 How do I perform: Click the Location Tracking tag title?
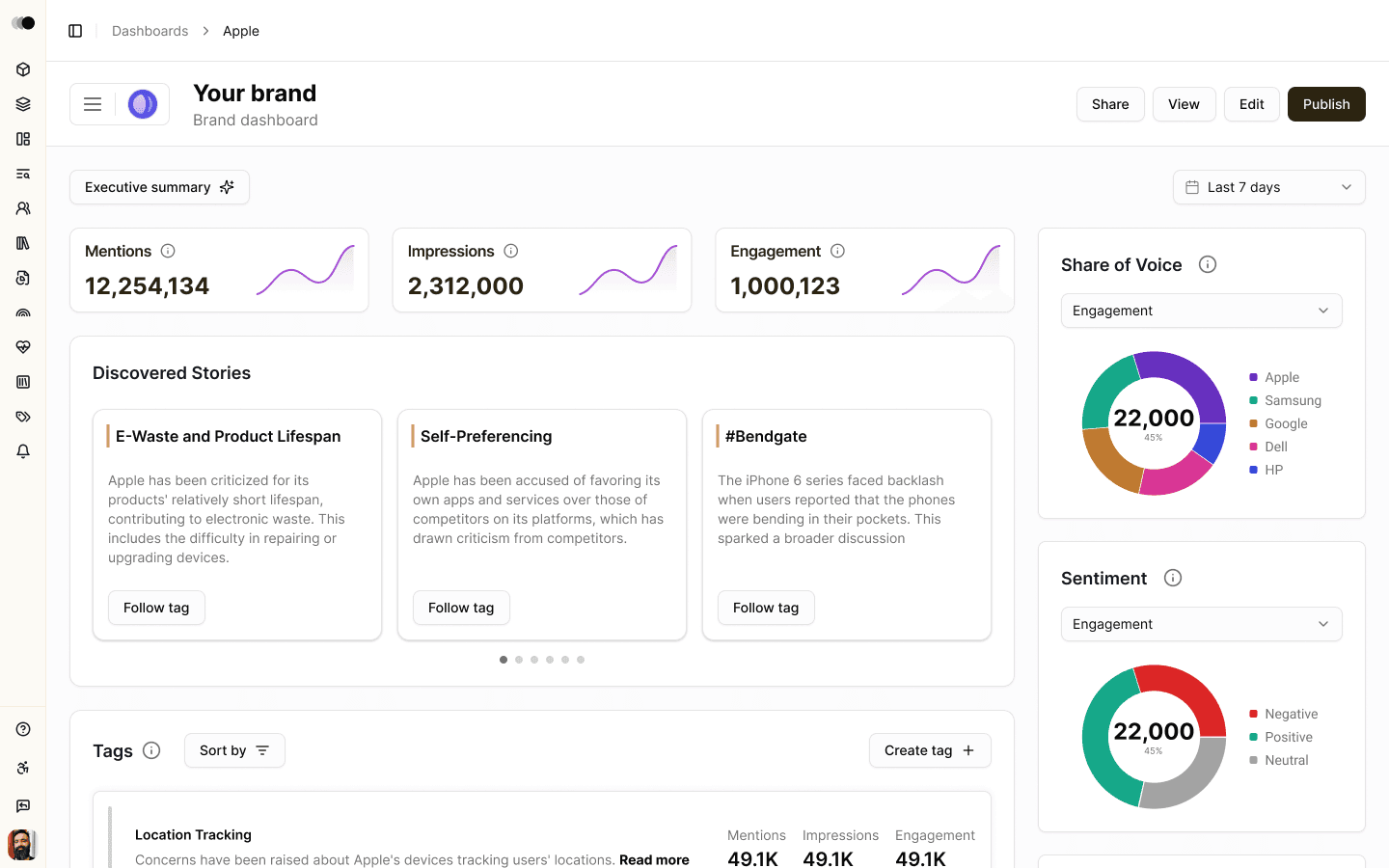193,834
